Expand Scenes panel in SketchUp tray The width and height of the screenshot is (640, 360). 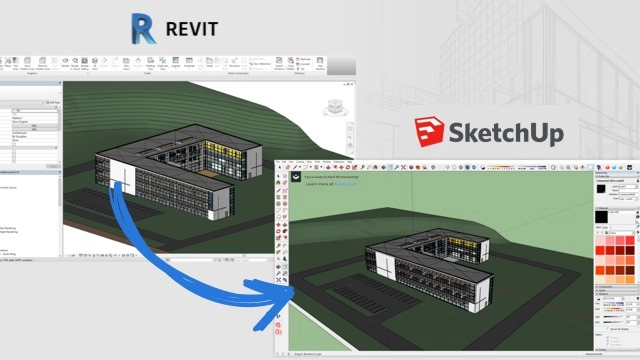(616, 350)
